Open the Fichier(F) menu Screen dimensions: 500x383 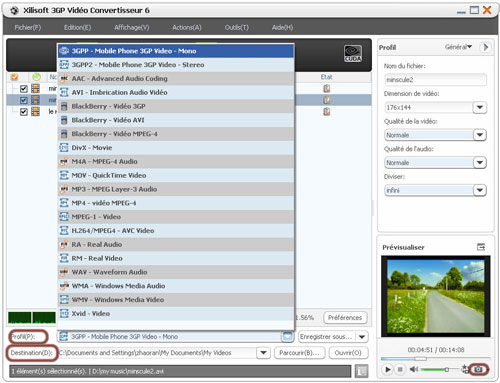28,27
